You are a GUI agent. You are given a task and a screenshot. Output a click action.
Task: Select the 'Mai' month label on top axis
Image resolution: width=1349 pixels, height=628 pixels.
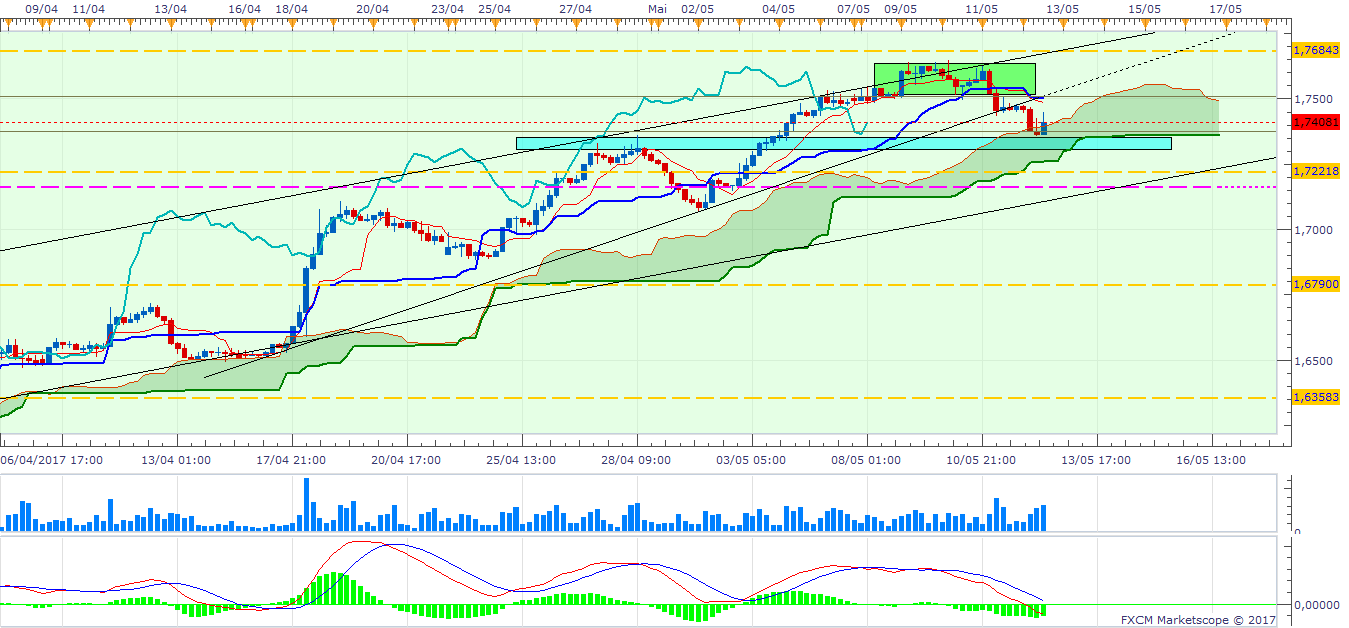[657, 8]
